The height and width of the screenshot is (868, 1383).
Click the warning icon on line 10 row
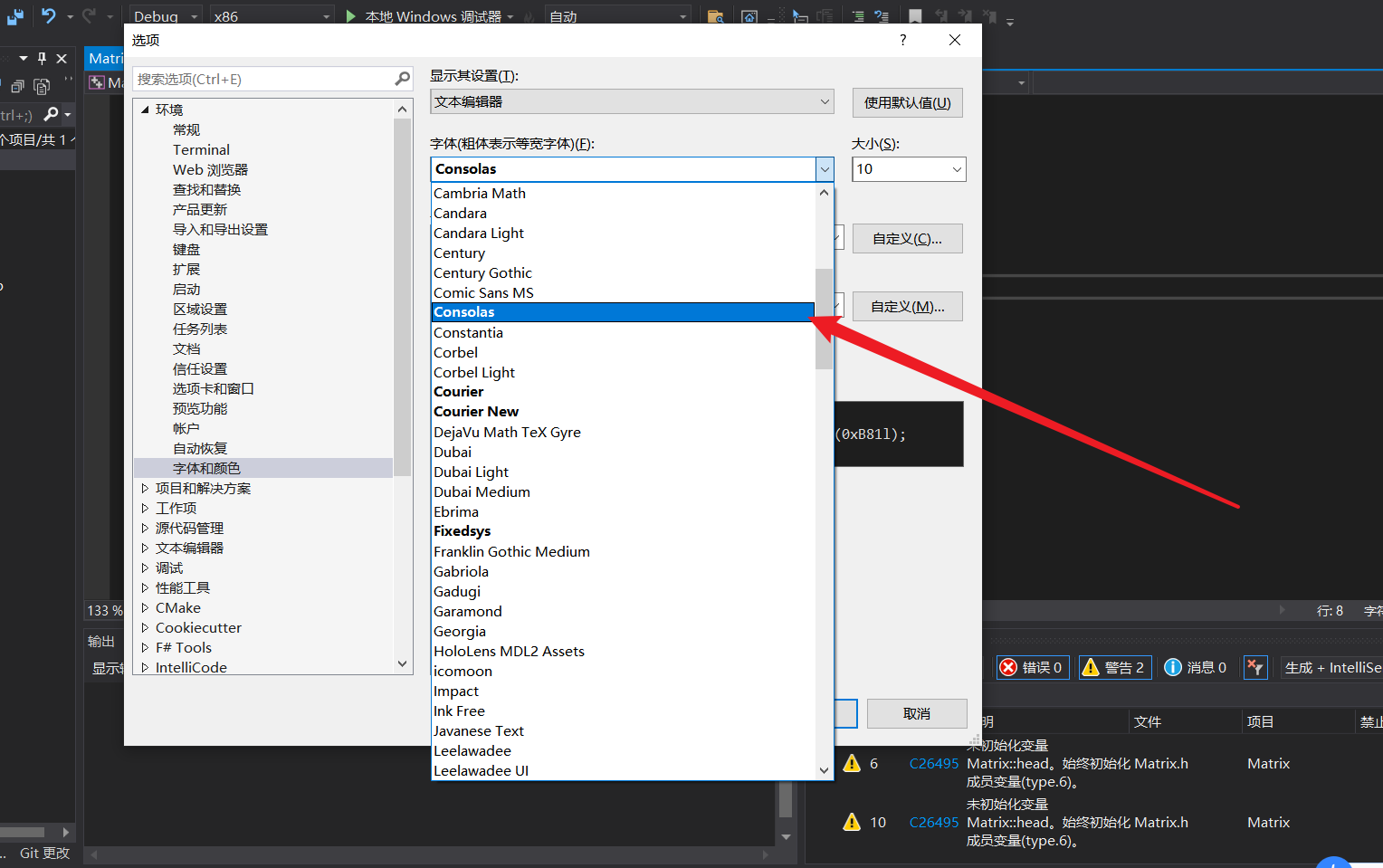[852, 822]
